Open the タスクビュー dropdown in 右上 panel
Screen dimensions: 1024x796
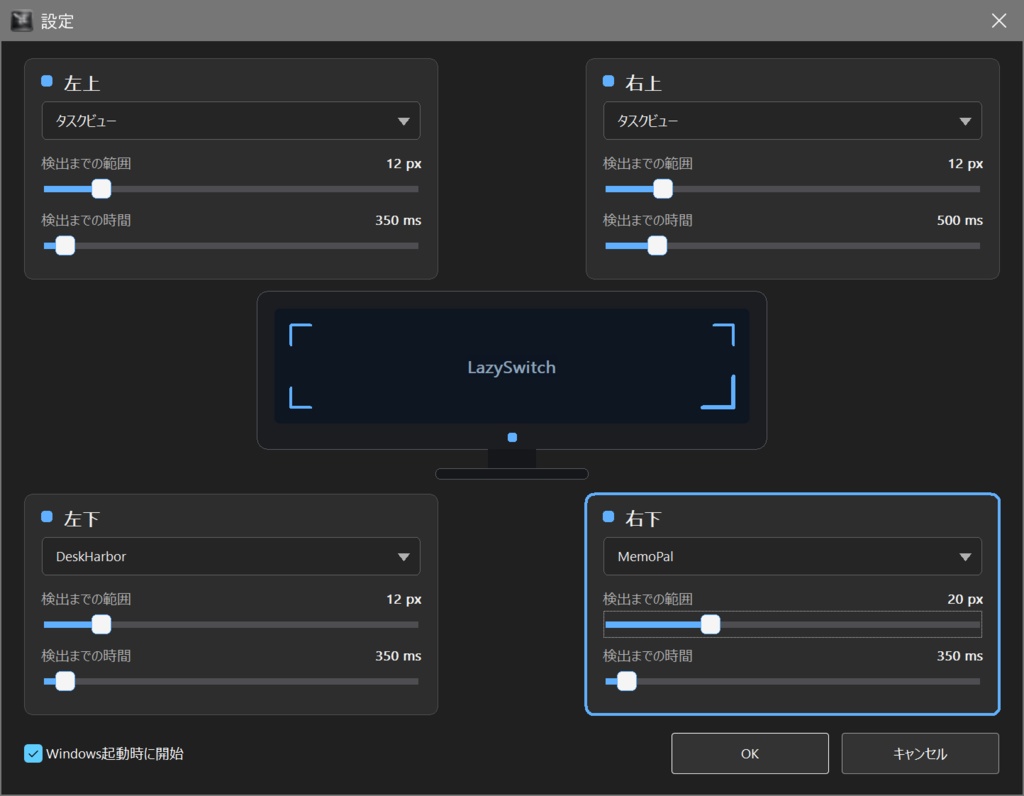pos(792,121)
